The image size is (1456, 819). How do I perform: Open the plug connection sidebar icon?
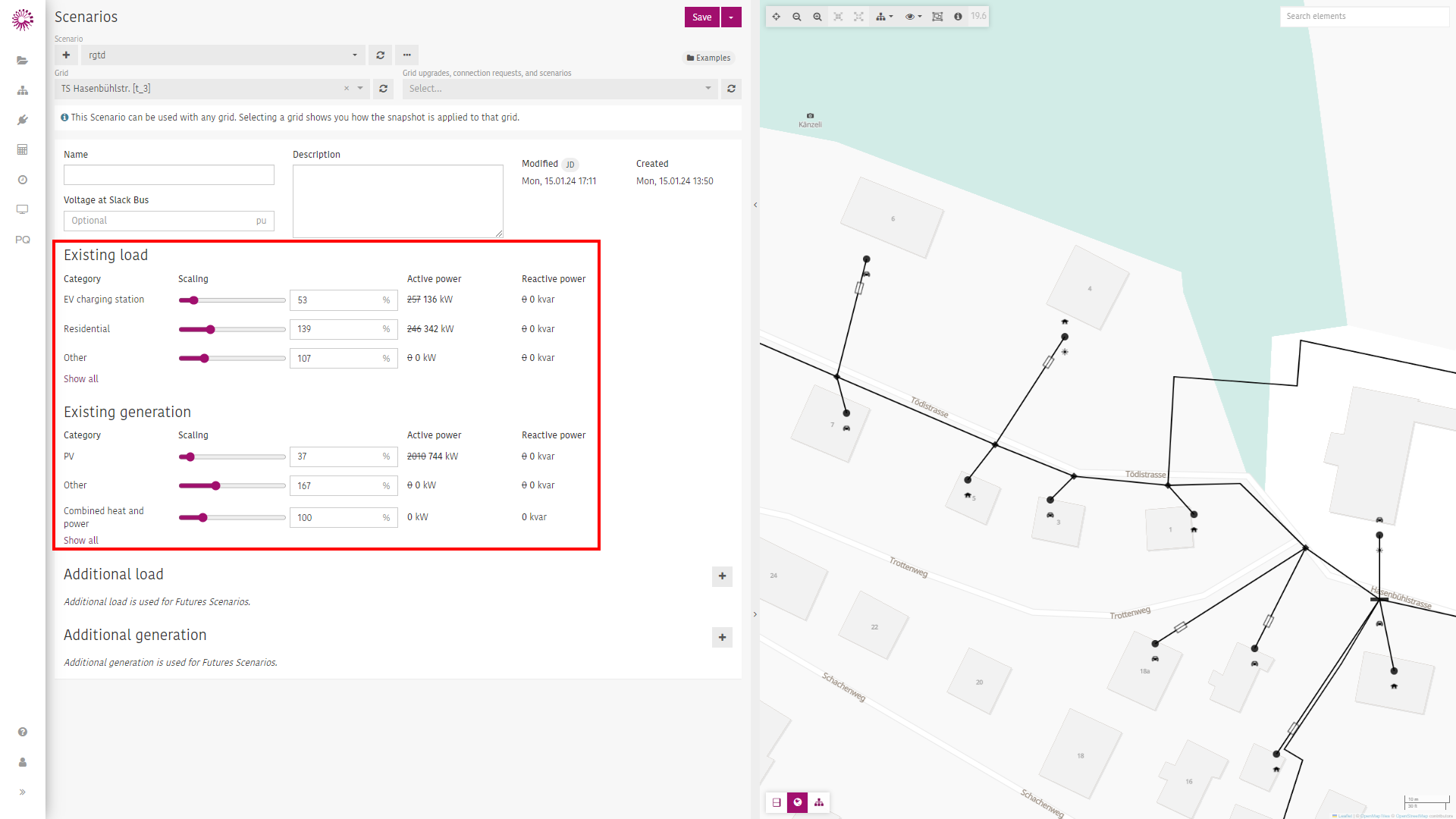point(23,120)
